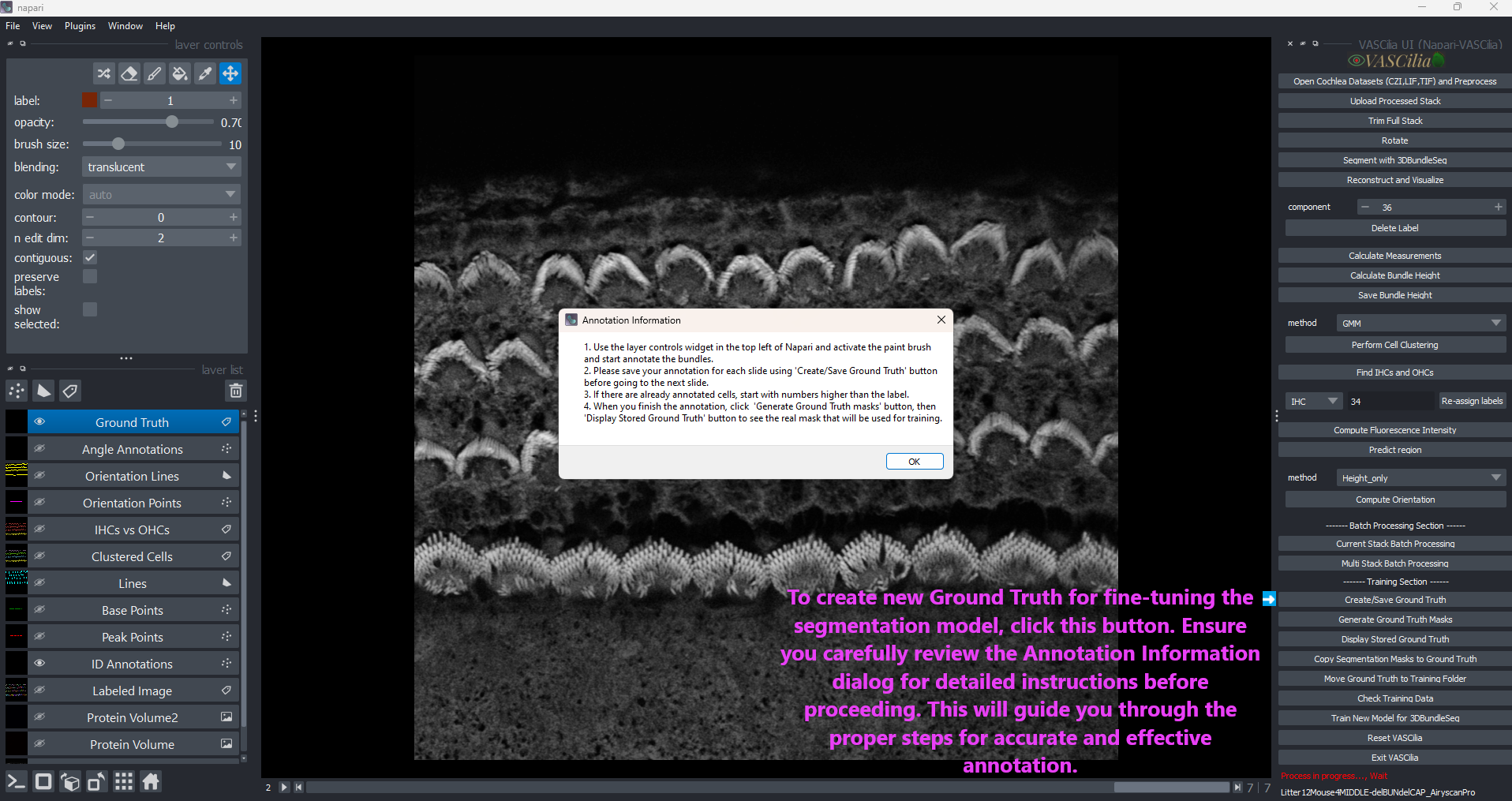Open the color mode dropdown

coord(162,195)
